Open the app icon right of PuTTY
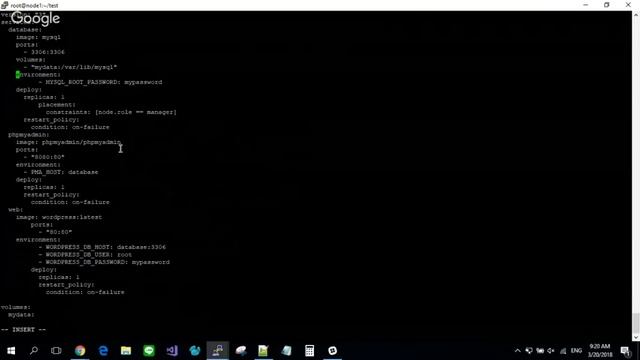This screenshot has width=640, height=360. (241, 351)
